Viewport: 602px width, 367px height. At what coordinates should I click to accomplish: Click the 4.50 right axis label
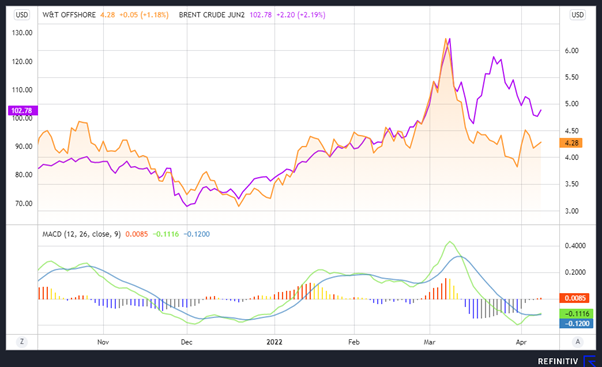(x=572, y=131)
